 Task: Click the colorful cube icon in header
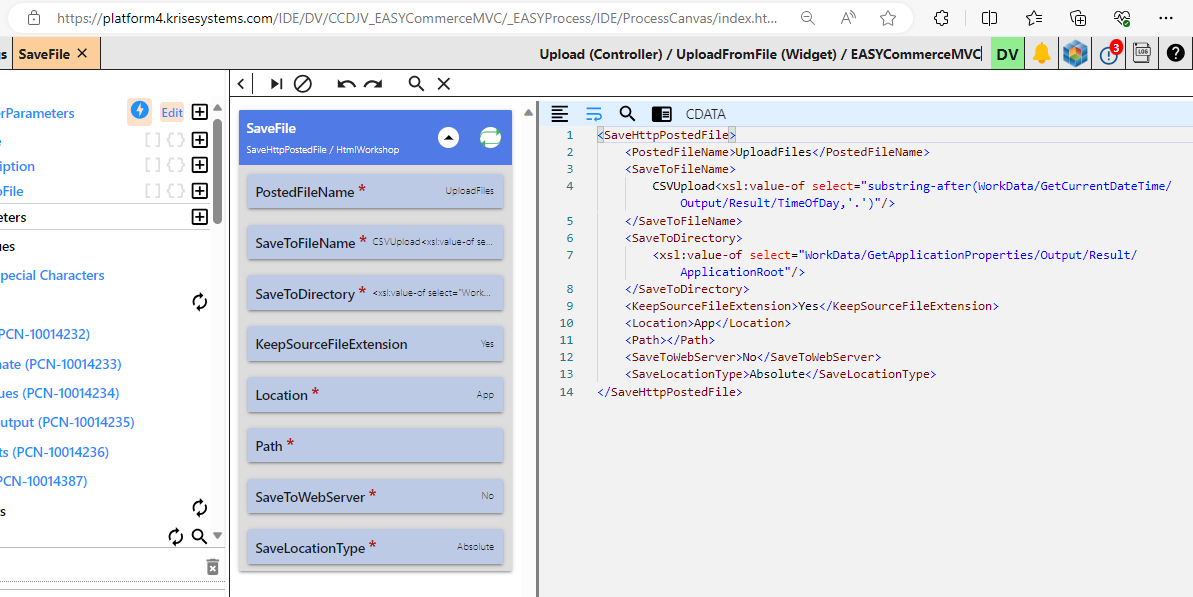1075,54
